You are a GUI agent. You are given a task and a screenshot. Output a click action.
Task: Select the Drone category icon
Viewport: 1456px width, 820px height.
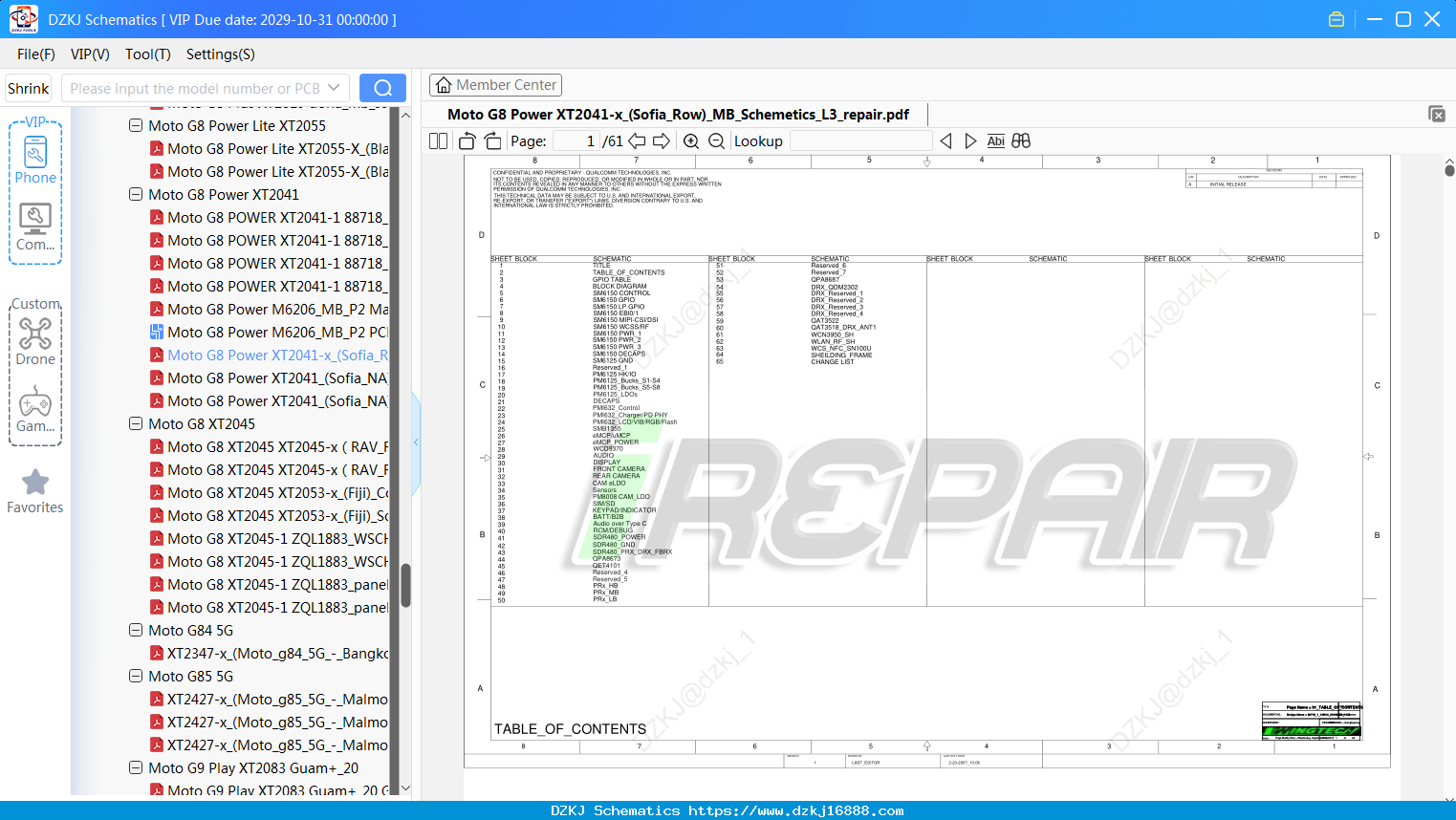[35, 341]
